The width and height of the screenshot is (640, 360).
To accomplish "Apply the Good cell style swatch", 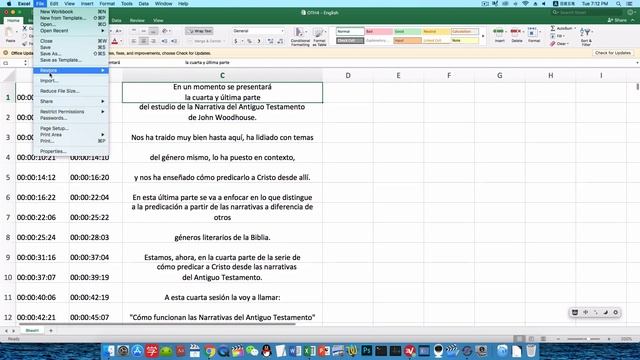I will [407, 31].
